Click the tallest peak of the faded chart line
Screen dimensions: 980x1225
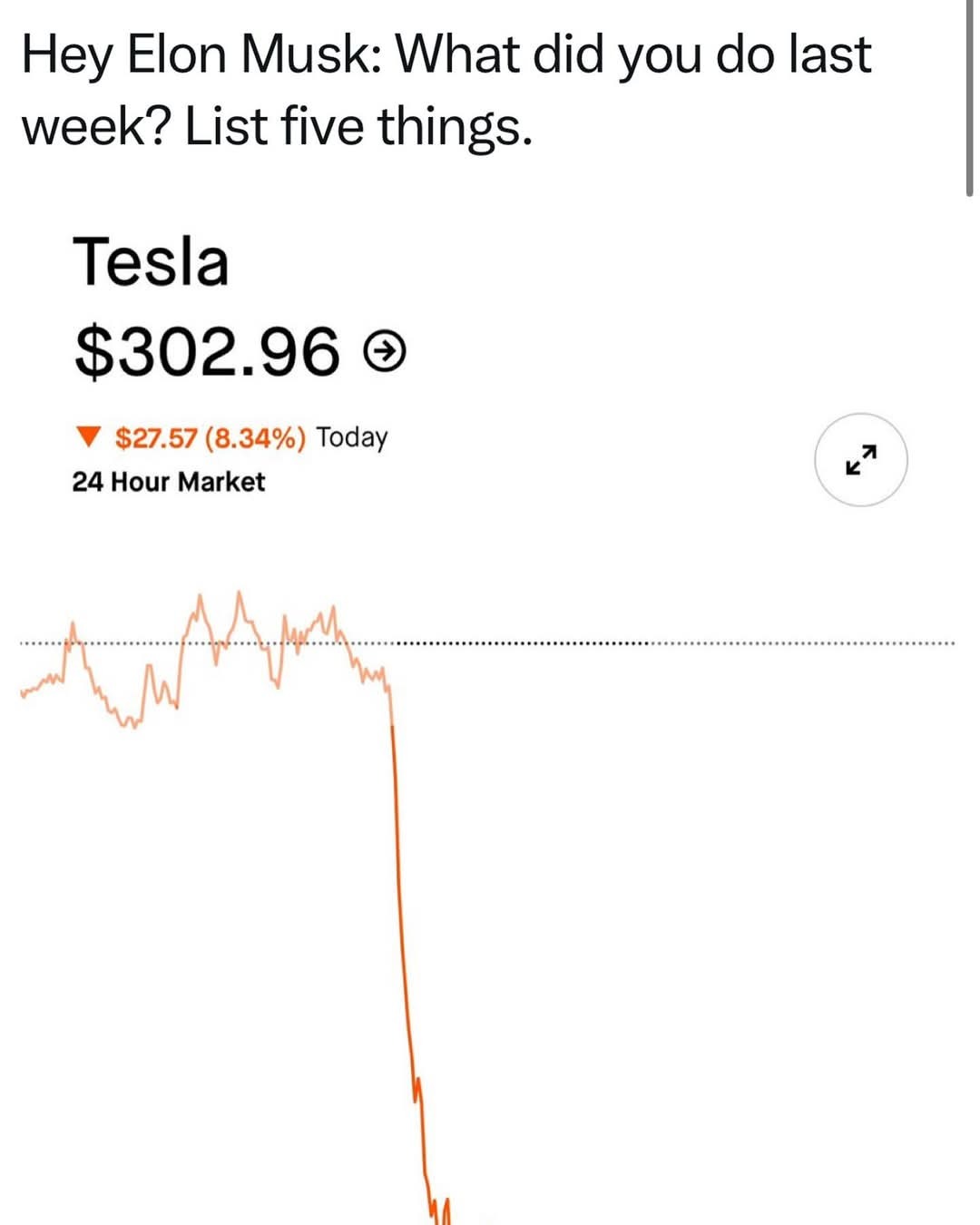click(x=240, y=593)
